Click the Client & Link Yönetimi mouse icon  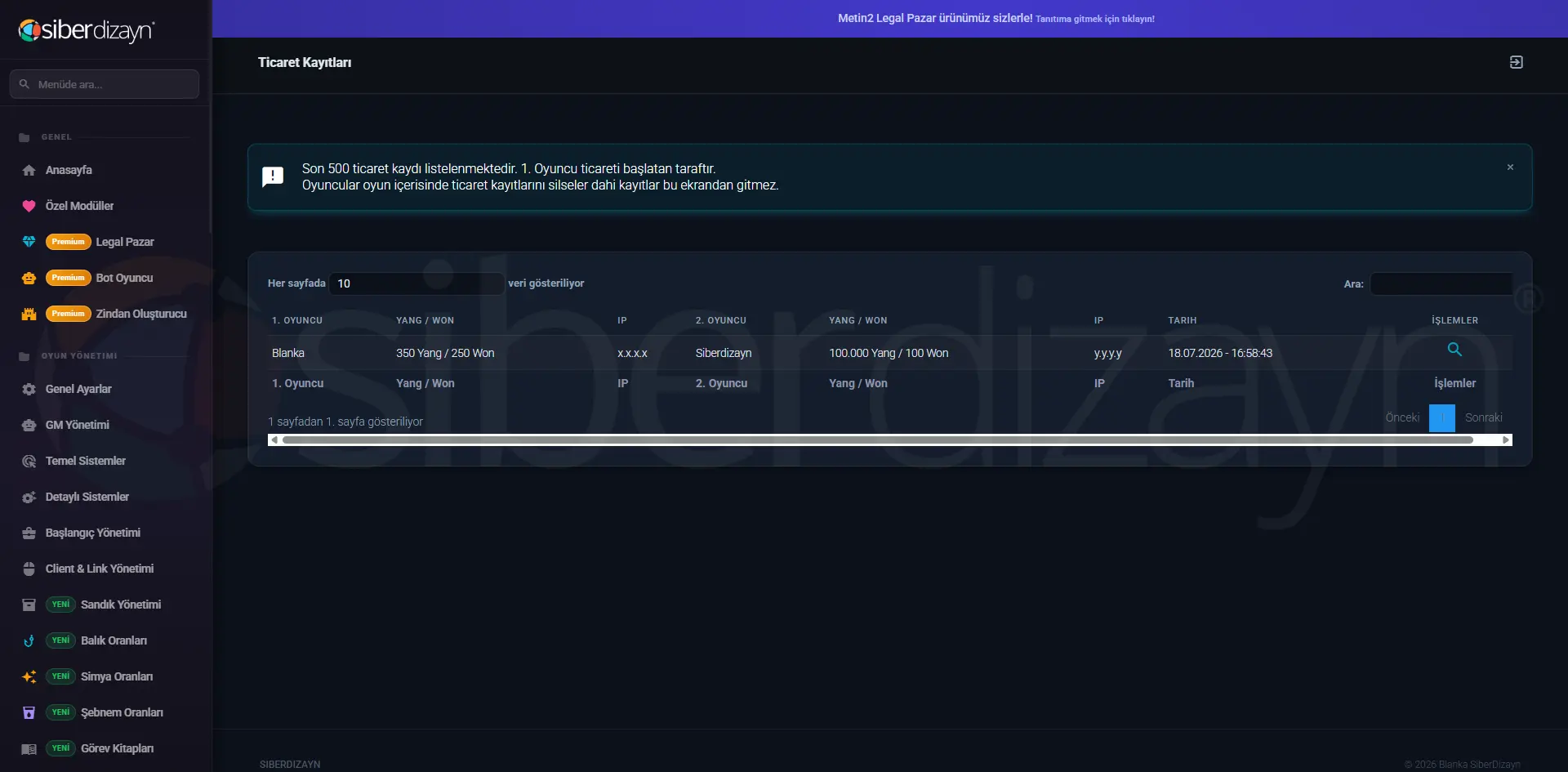[x=29, y=569]
